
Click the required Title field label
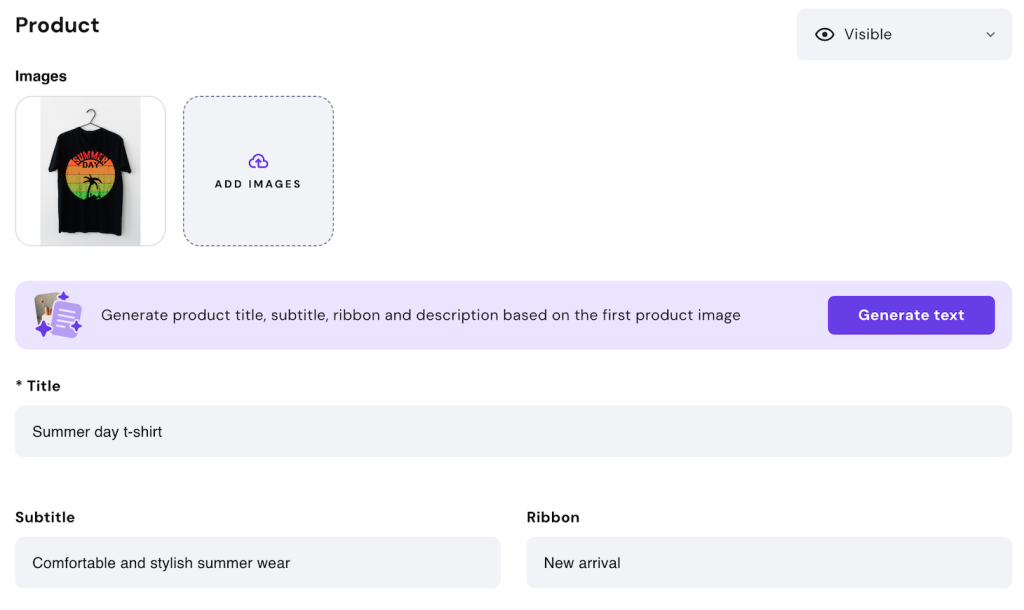click(37, 386)
